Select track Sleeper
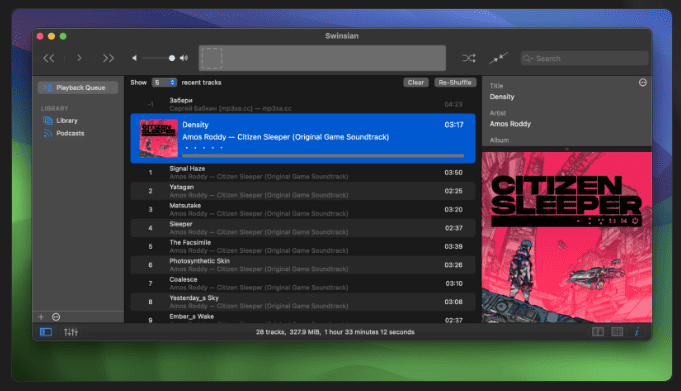Viewport: 681px width, 391px height. point(303,228)
